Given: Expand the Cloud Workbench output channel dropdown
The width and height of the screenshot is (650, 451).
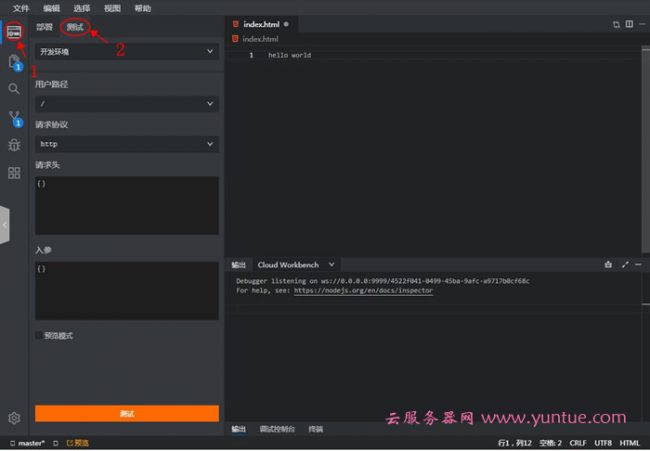Looking at the screenshot, I should (332, 265).
